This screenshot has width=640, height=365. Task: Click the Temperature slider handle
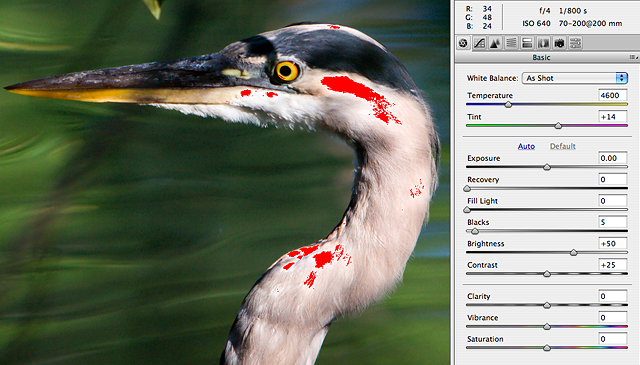point(508,105)
